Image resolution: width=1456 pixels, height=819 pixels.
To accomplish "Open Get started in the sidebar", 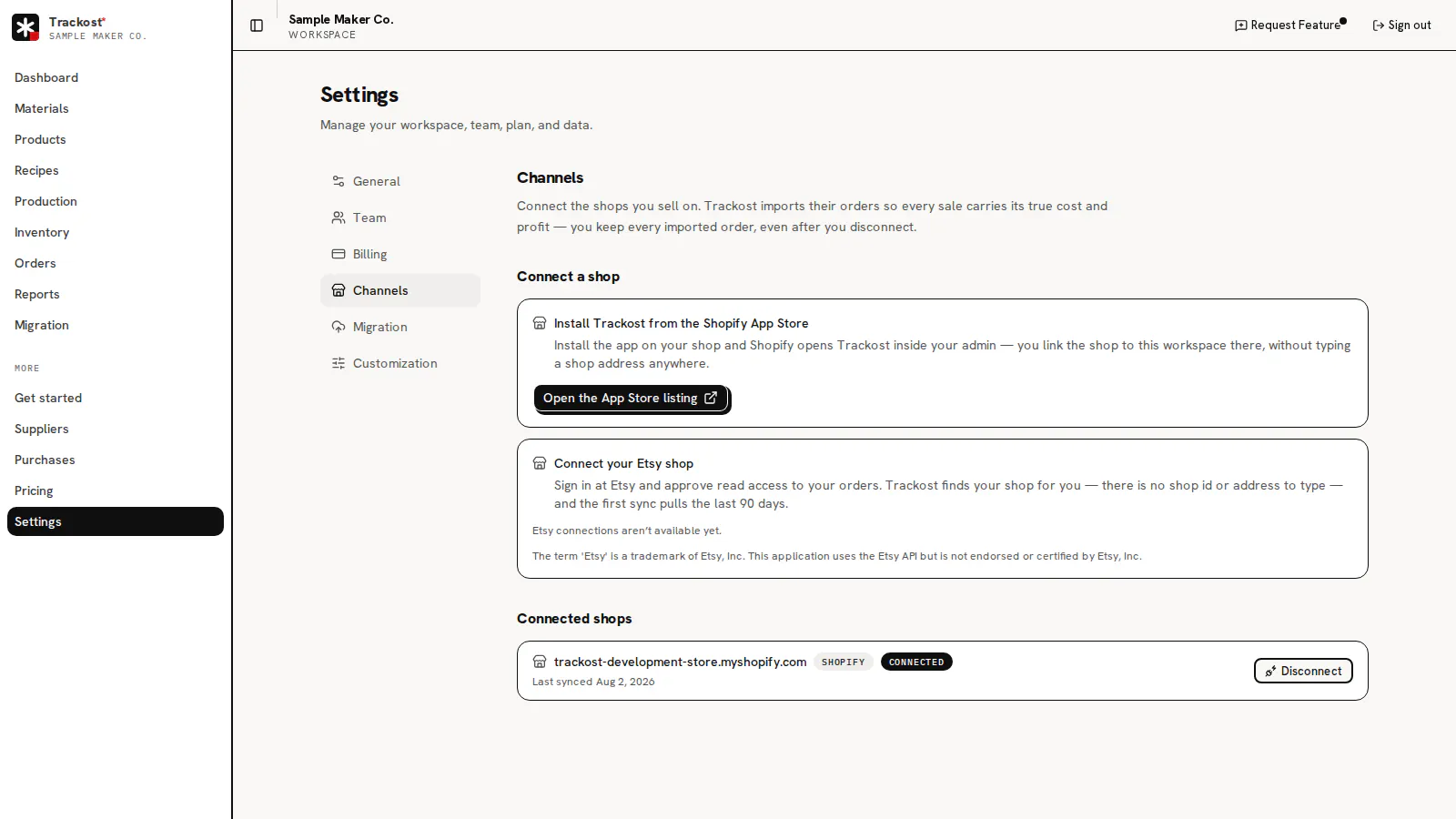I will tap(116, 398).
